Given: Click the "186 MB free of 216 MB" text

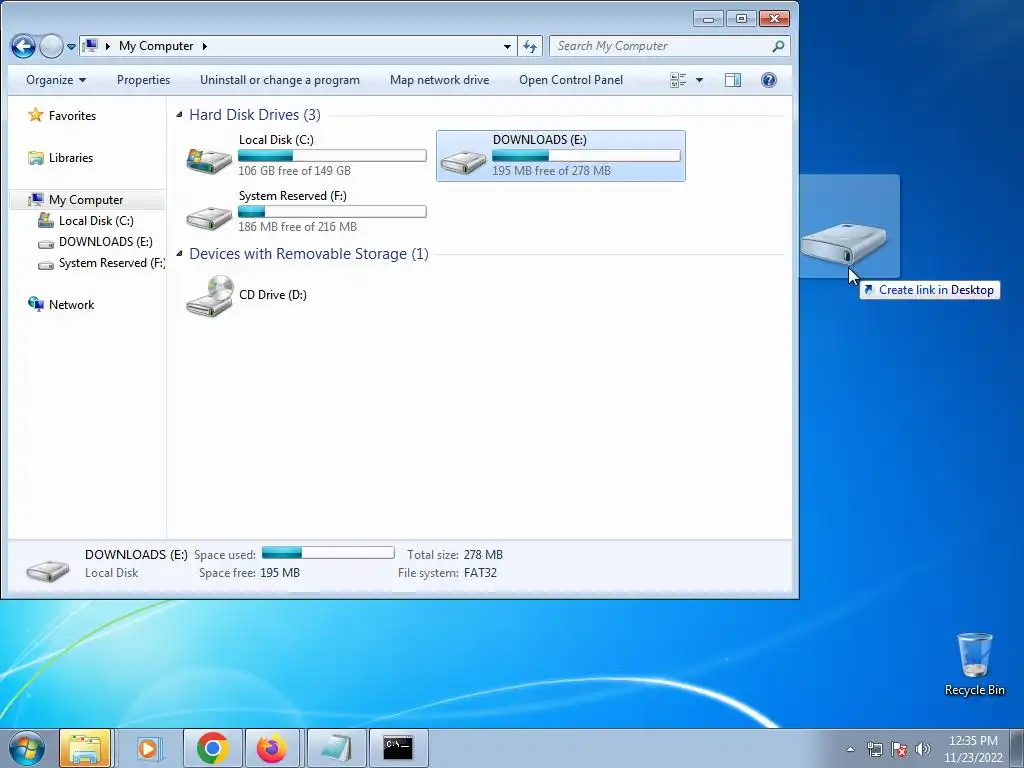Looking at the screenshot, I should (x=297, y=227).
